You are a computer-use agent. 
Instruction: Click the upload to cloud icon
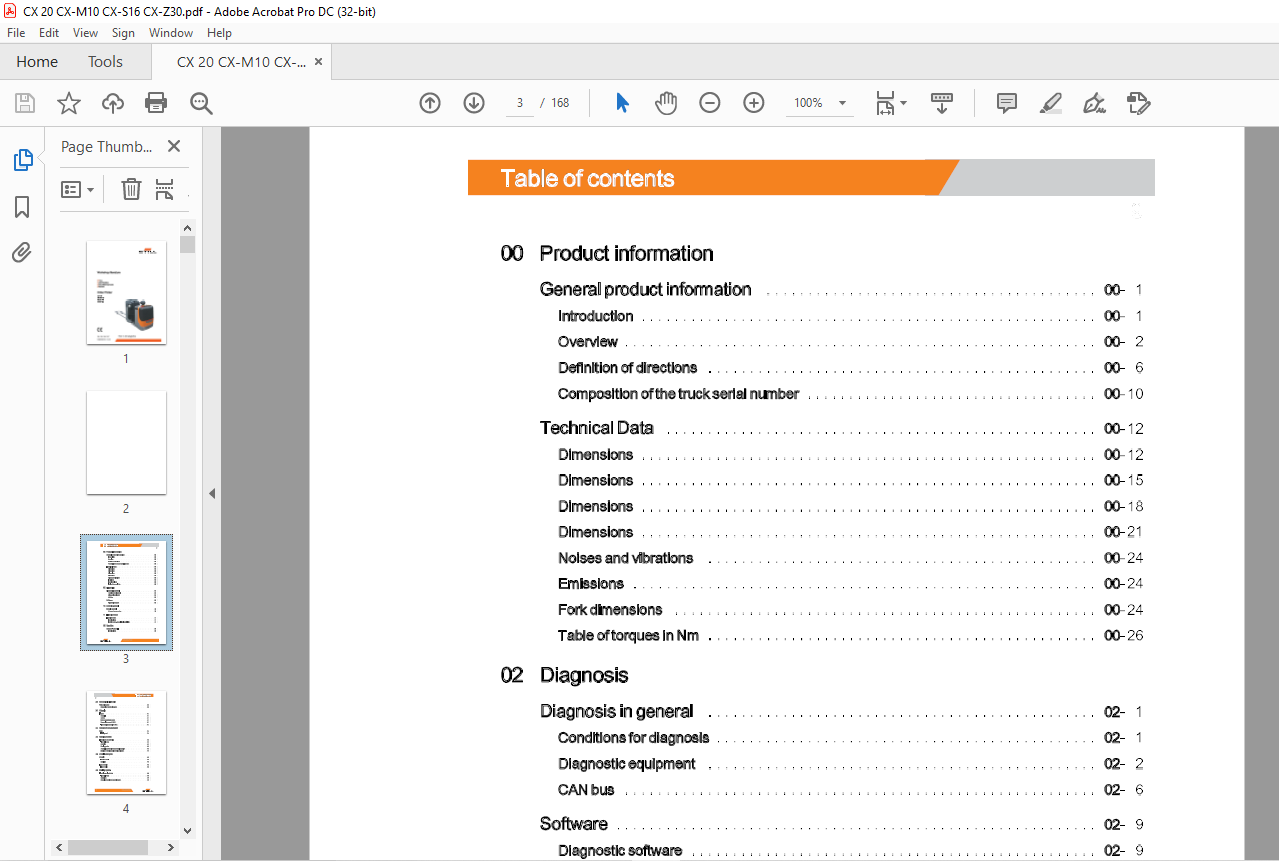point(113,103)
